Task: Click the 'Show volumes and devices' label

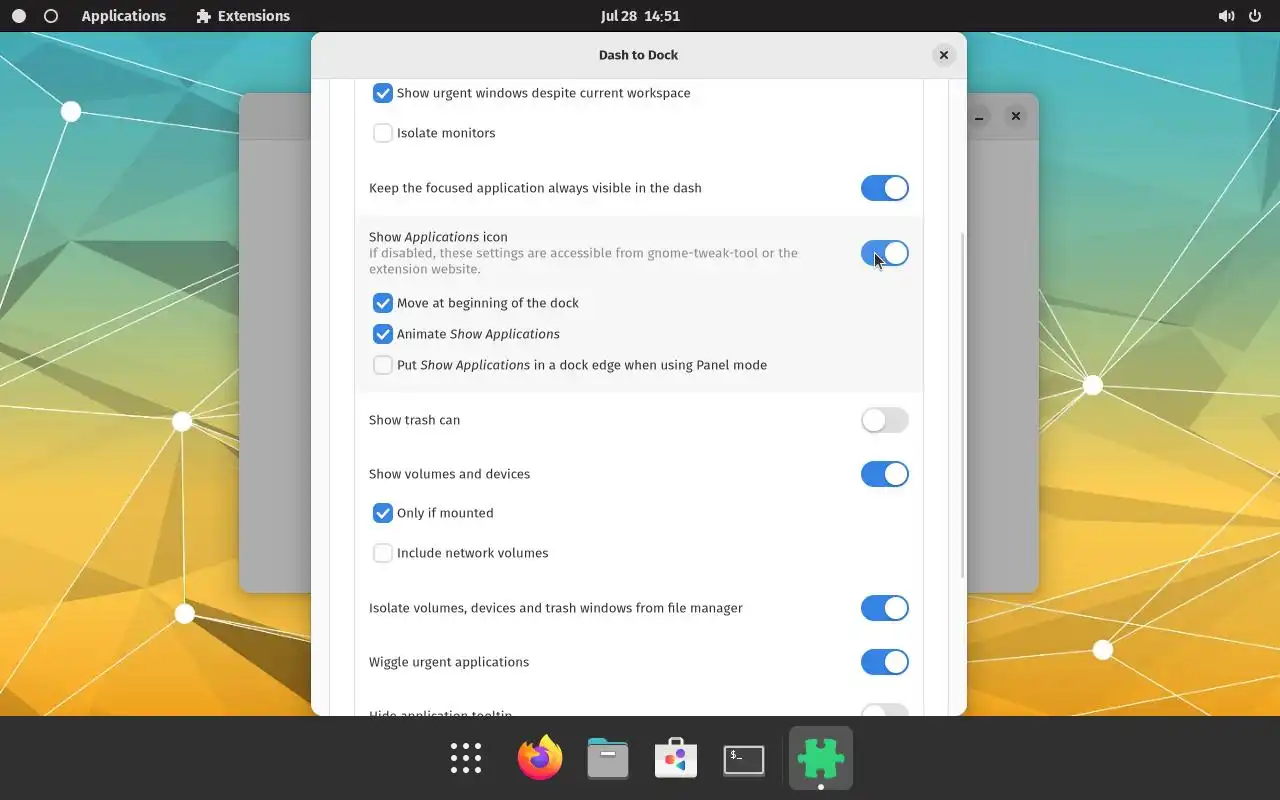Action: point(449,474)
